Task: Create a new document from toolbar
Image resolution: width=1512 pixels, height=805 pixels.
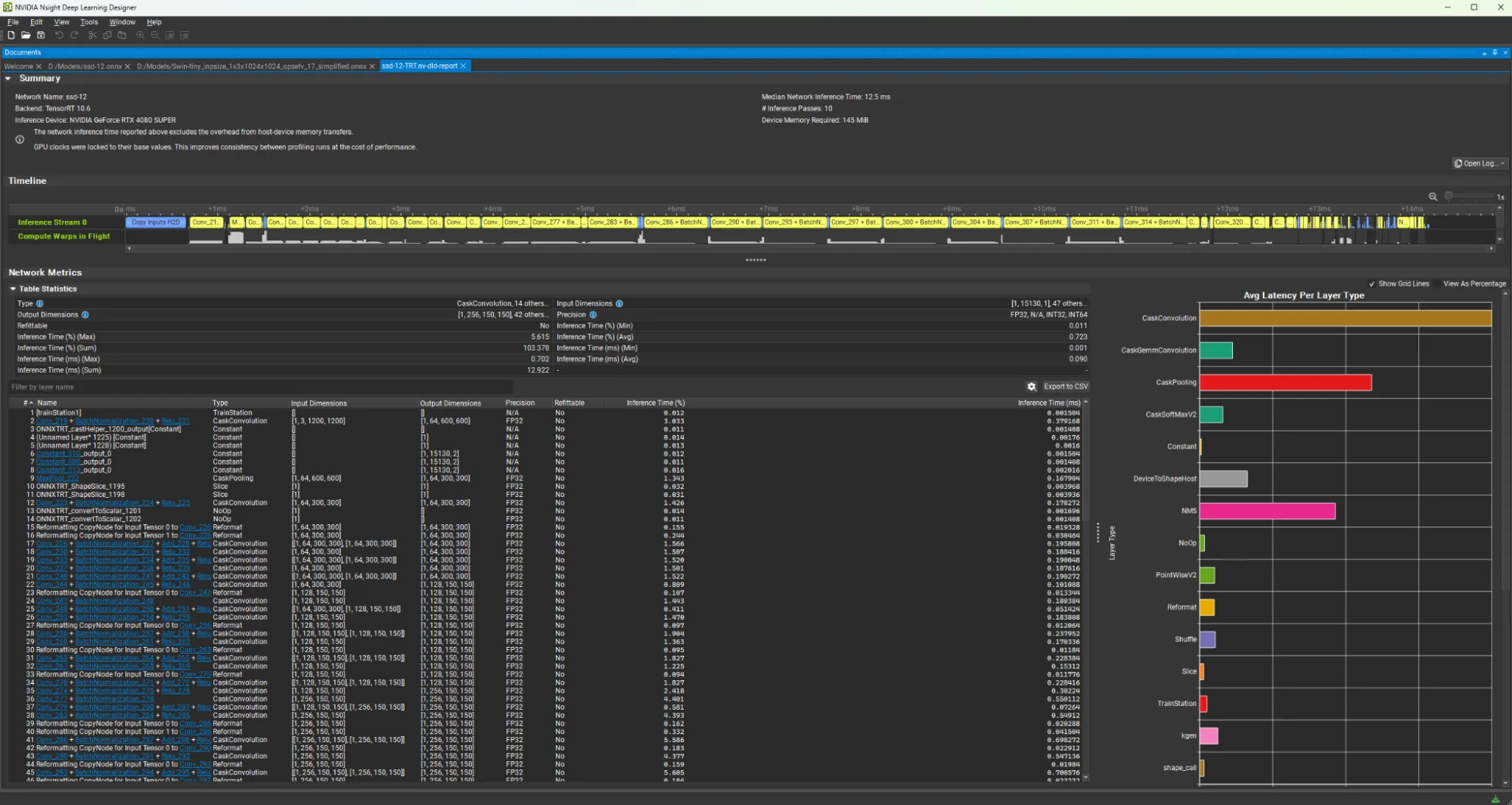Action: click(11, 35)
